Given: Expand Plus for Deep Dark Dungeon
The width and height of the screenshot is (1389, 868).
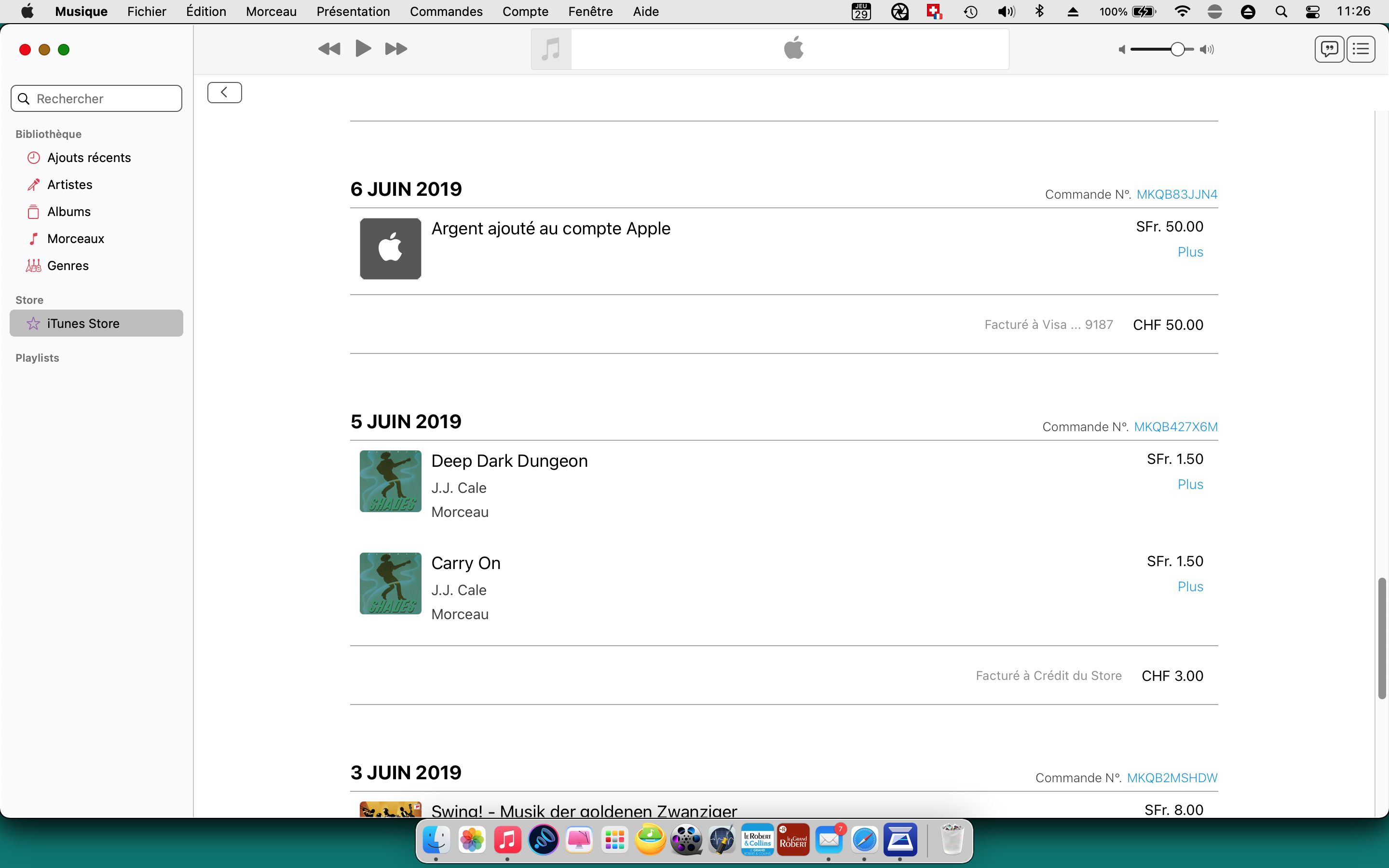Looking at the screenshot, I should (x=1190, y=485).
